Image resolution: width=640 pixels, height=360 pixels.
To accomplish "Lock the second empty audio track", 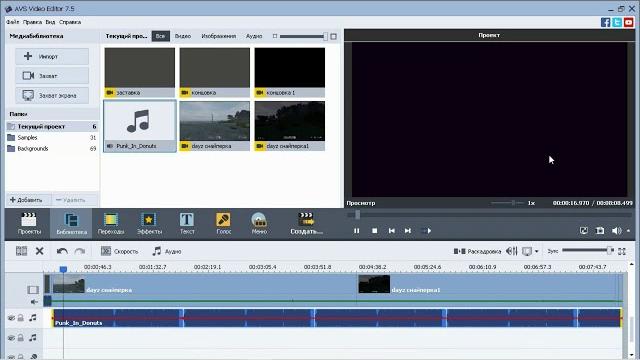I will [x=20, y=338].
